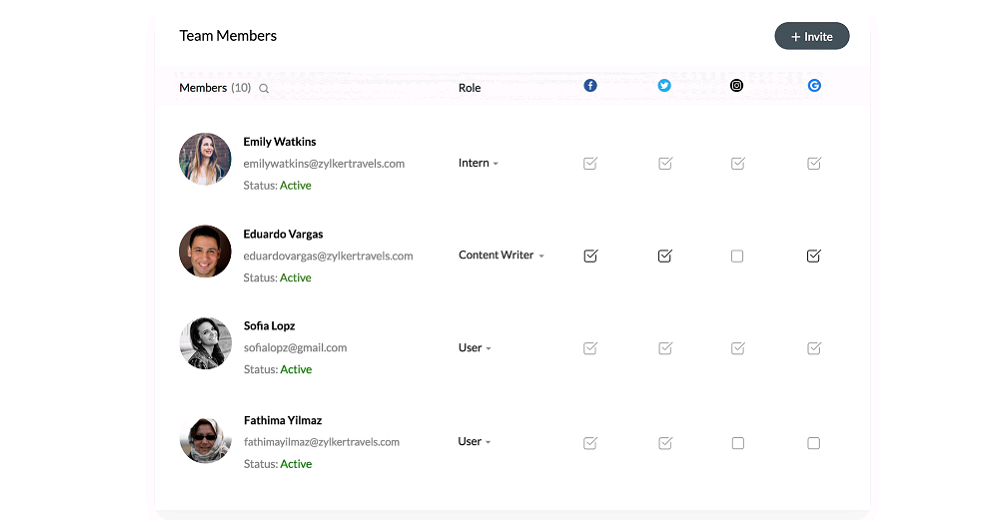Enable Instagram access for Eduardo Vargas
This screenshot has width=1000, height=520.
click(x=737, y=256)
